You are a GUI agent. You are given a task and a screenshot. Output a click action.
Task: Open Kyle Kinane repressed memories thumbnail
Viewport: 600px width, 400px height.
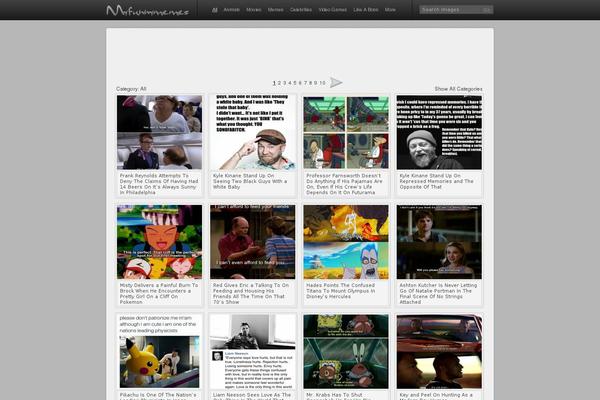pos(439,132)
